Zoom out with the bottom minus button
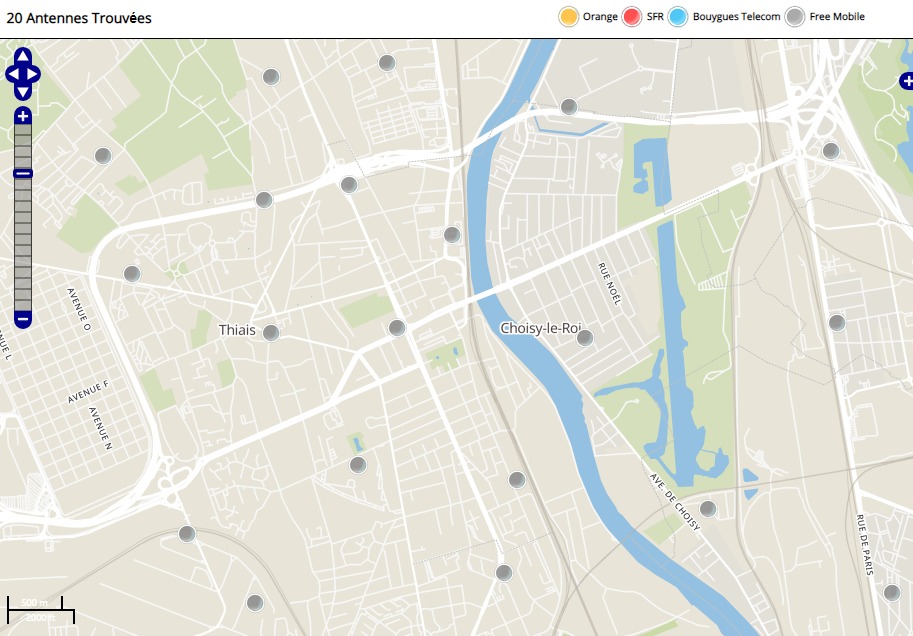Image resolution: width=913 pixels, height=636 pixels. tap(23, 320)
